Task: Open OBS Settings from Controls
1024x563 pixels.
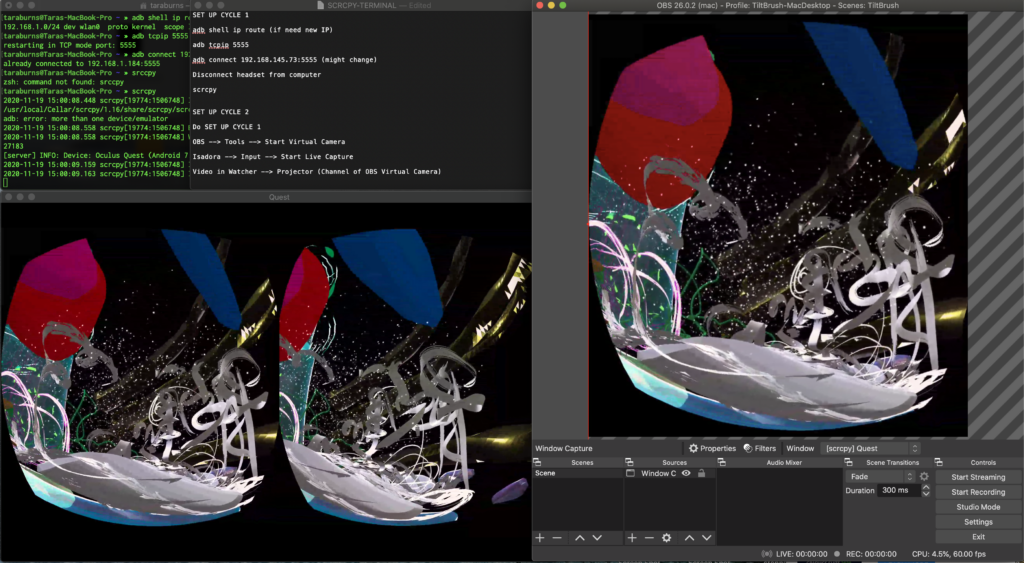Action: 978,522
